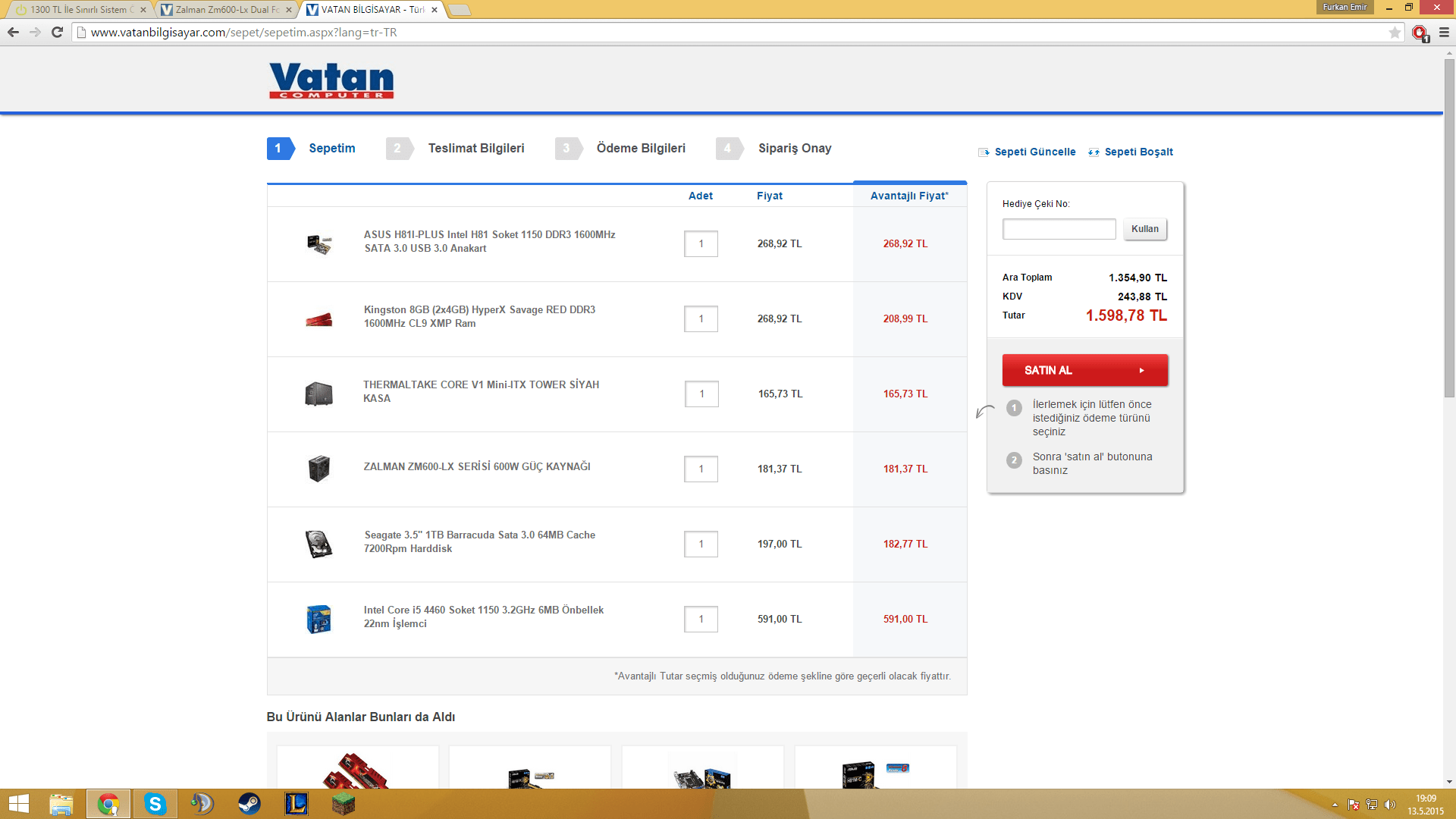Click the quantity box for Seagate Barracuda
This screenshot has height=819, width=1456.
tap(701, 544)
